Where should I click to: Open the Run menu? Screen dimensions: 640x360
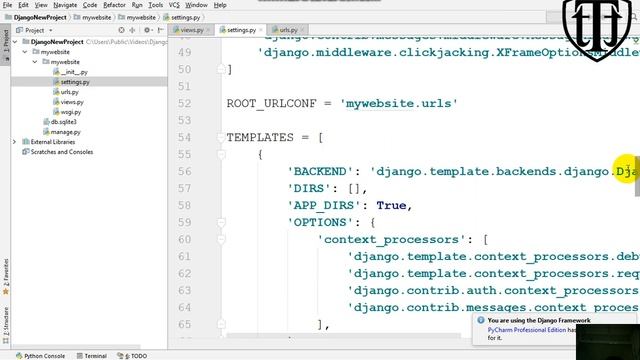(137, 5)
